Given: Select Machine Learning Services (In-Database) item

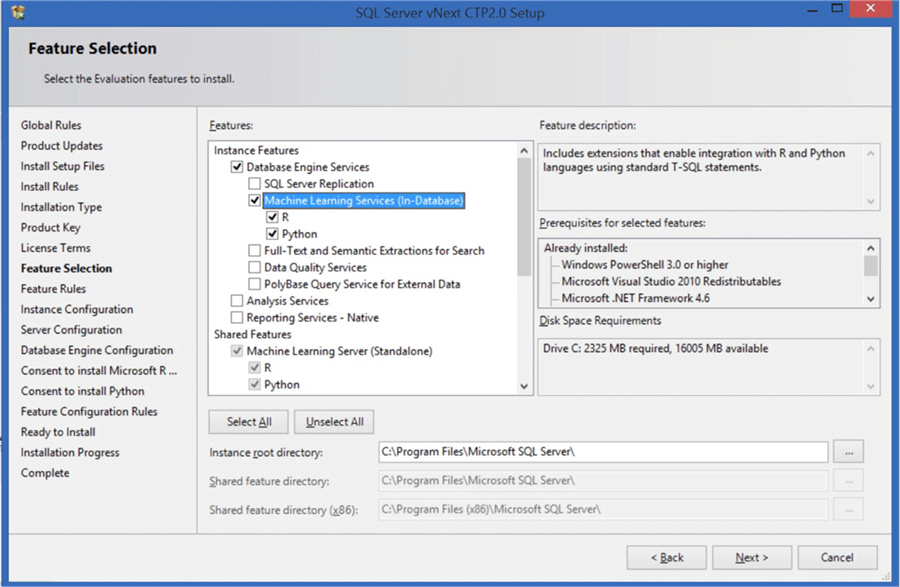Looking at the screenshot, I should coord(363,201).
